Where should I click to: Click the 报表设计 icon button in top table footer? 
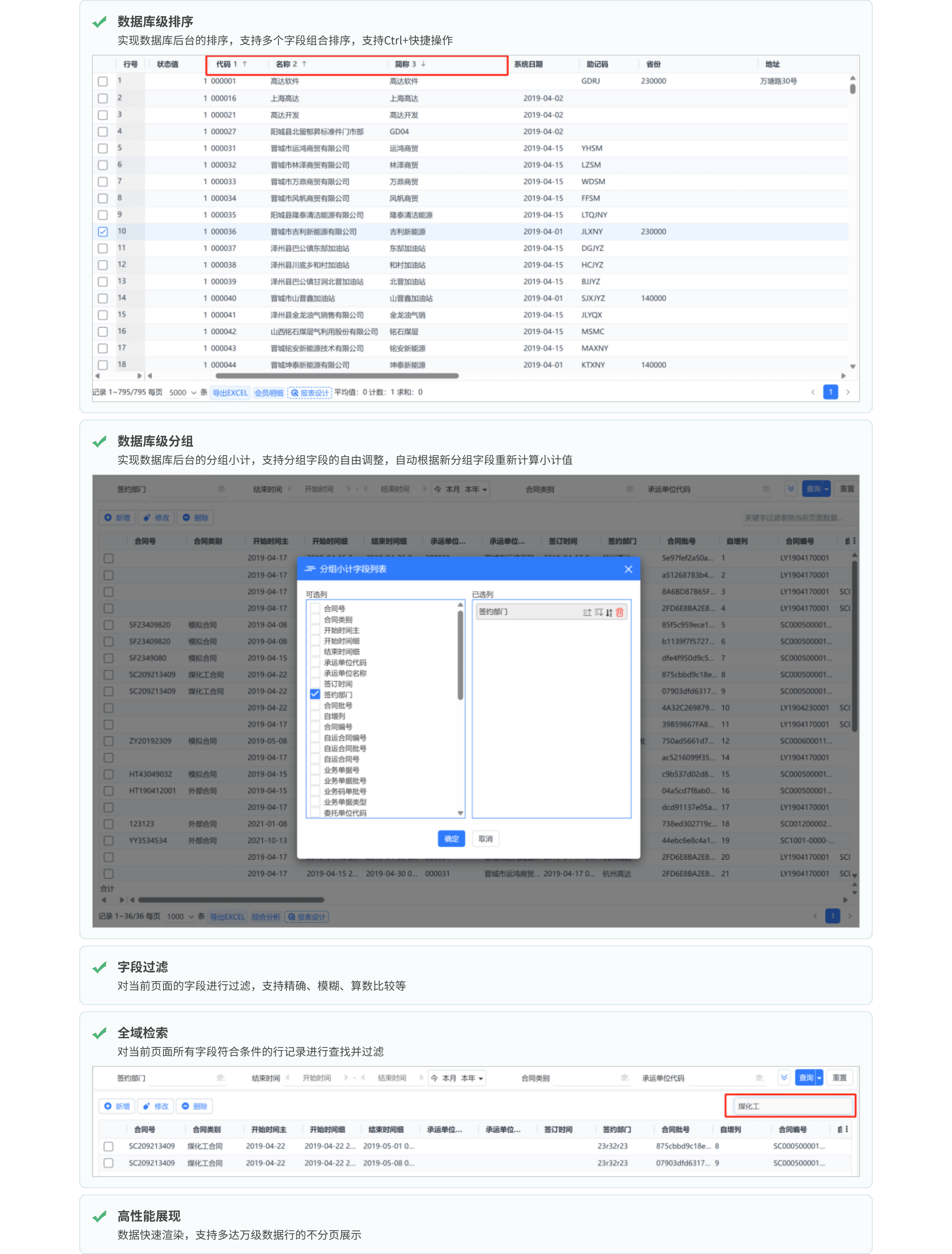pyautogui.click(x=309, y=393)
